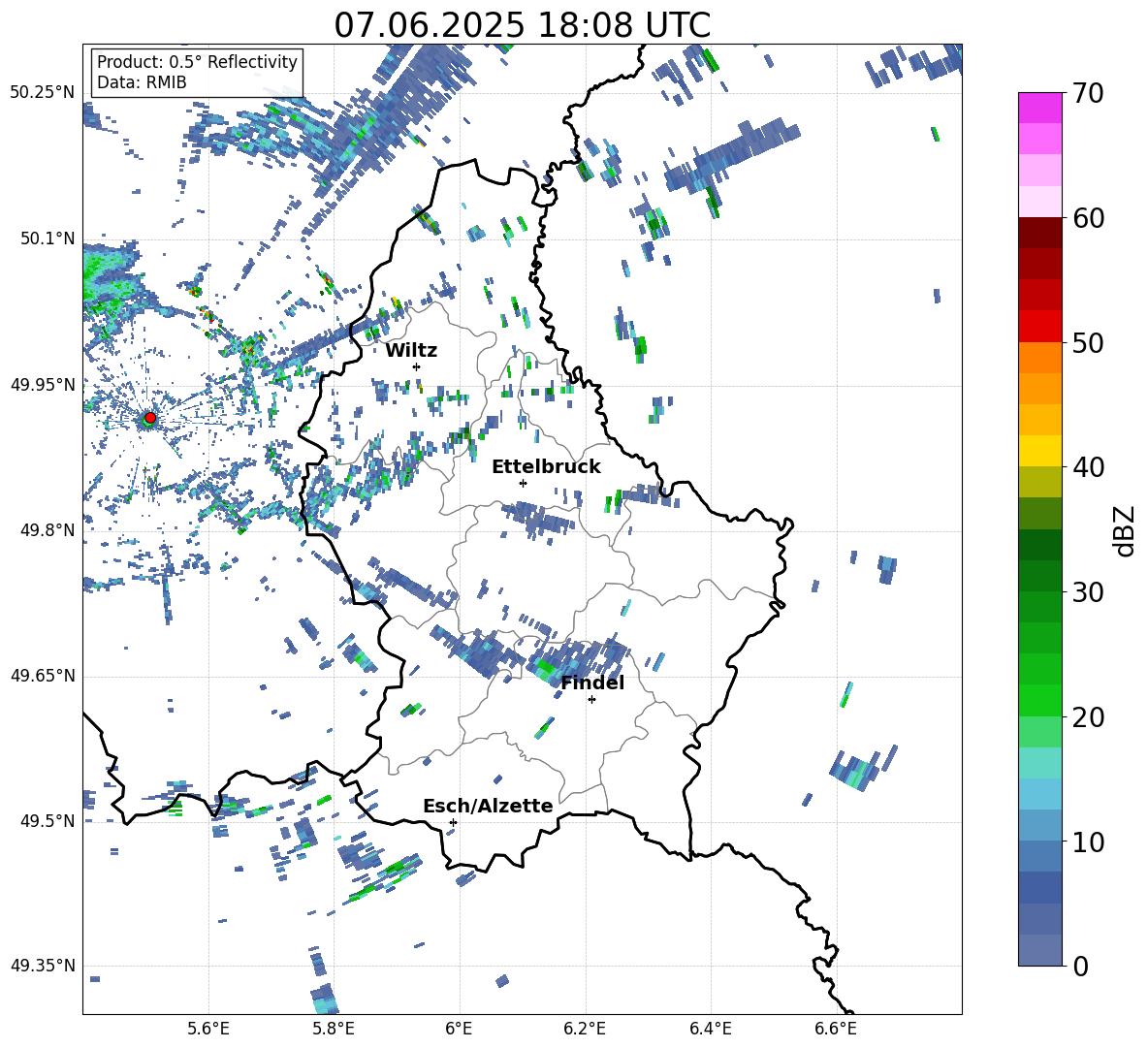Viewport: 1148px width, 1048px height.
Task: Click the Esch/Alzette cross marker
Action: (453, 822)
